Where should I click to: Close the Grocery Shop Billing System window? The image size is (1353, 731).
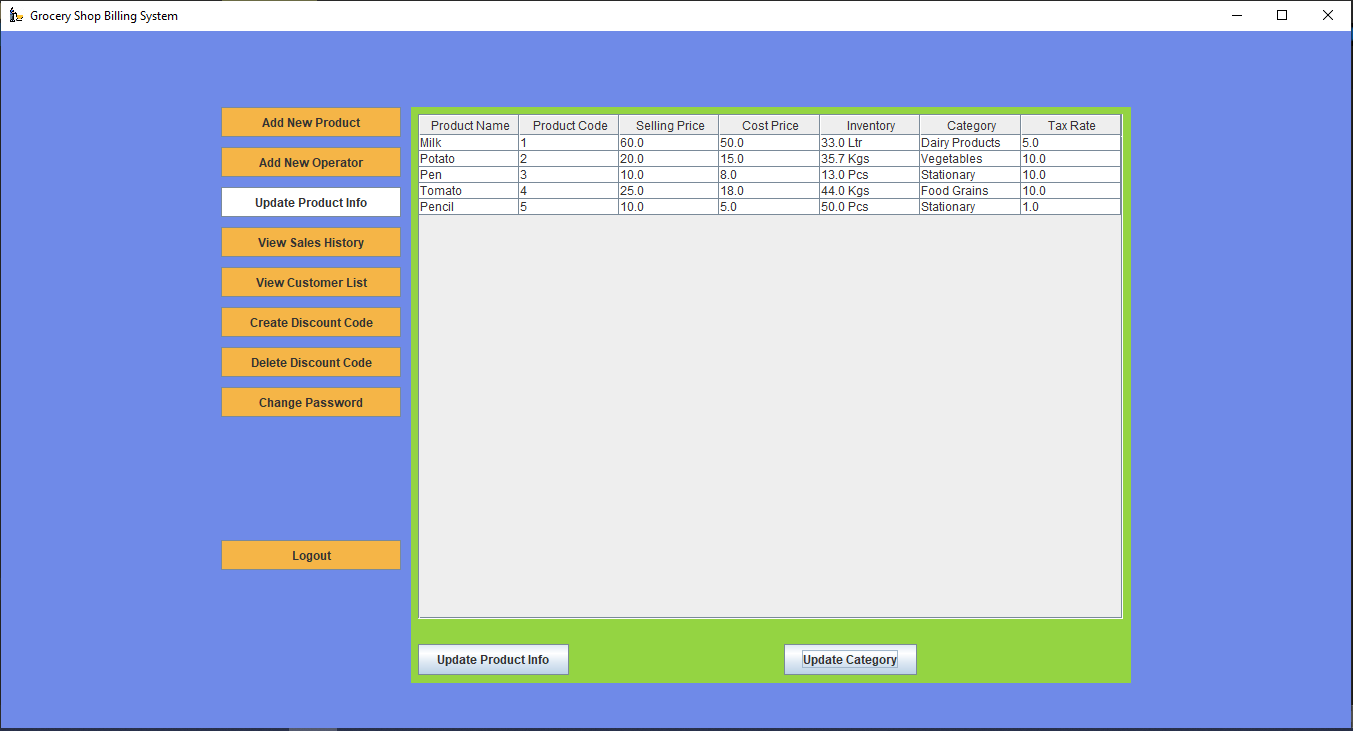pyautogui.click(x=1328, y=15)
